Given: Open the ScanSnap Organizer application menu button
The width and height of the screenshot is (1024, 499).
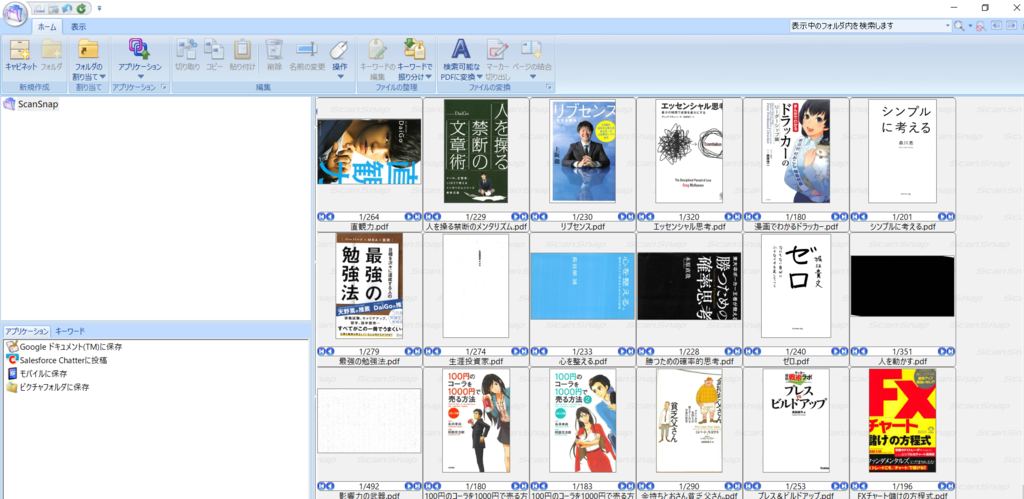Looking at the screenshot, I should pyautogui.click(x=14, y=14).
